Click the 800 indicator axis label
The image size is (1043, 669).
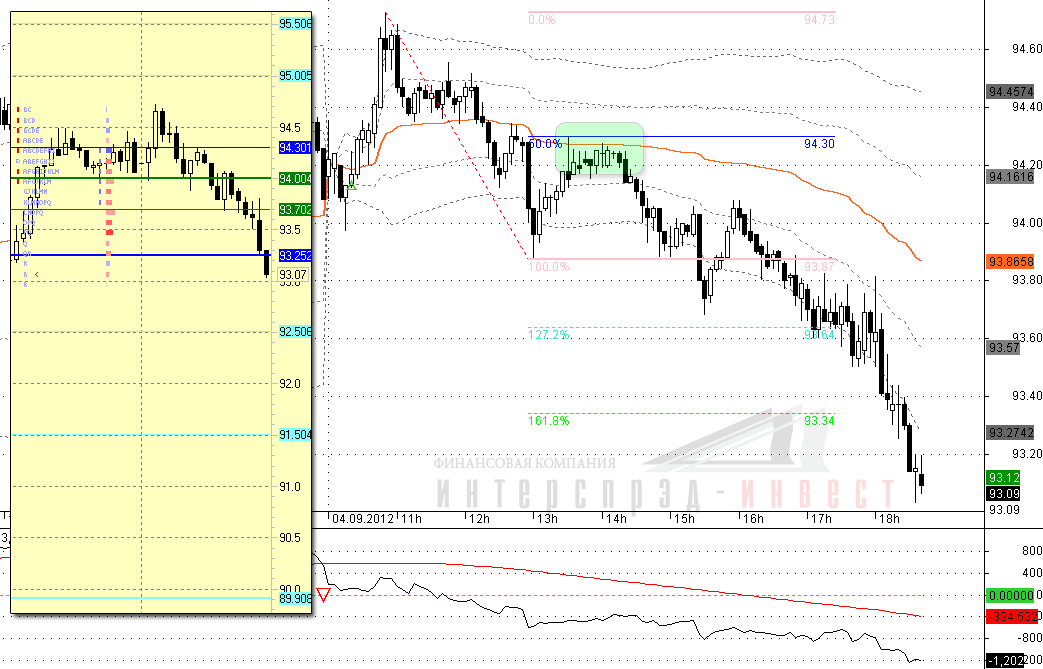point(1031,551)
